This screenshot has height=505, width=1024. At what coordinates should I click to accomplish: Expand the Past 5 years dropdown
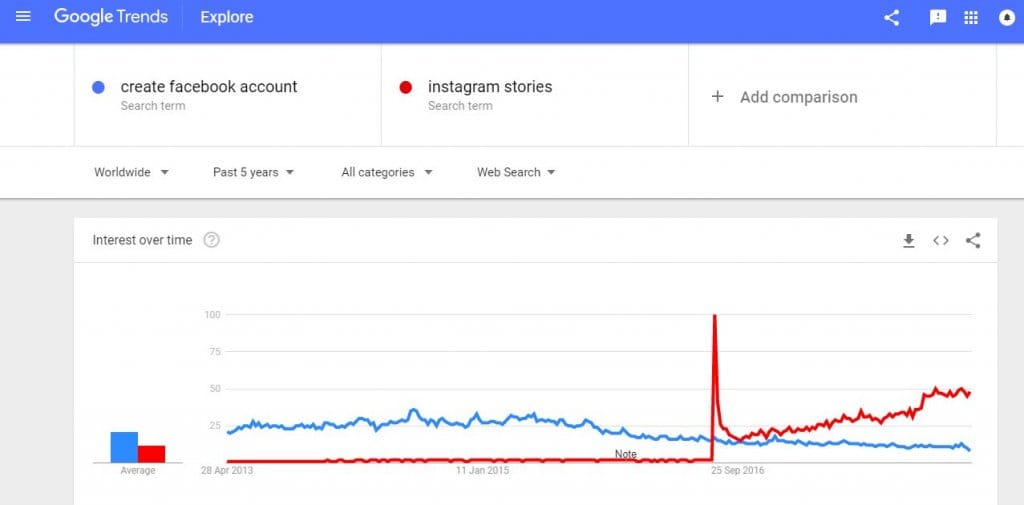pos(253,172)
